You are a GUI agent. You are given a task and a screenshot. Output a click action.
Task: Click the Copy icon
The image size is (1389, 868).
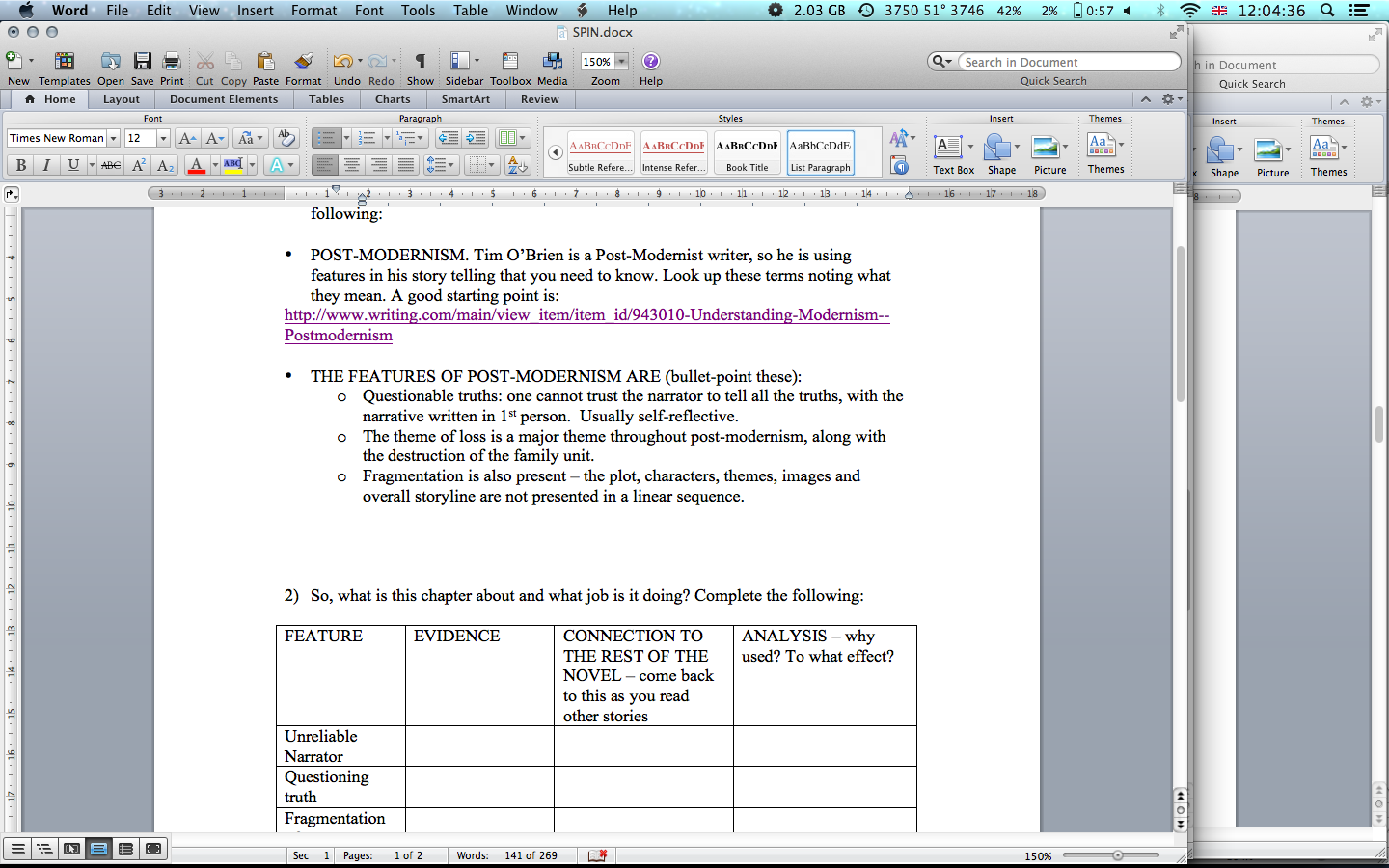coord(233,62)
